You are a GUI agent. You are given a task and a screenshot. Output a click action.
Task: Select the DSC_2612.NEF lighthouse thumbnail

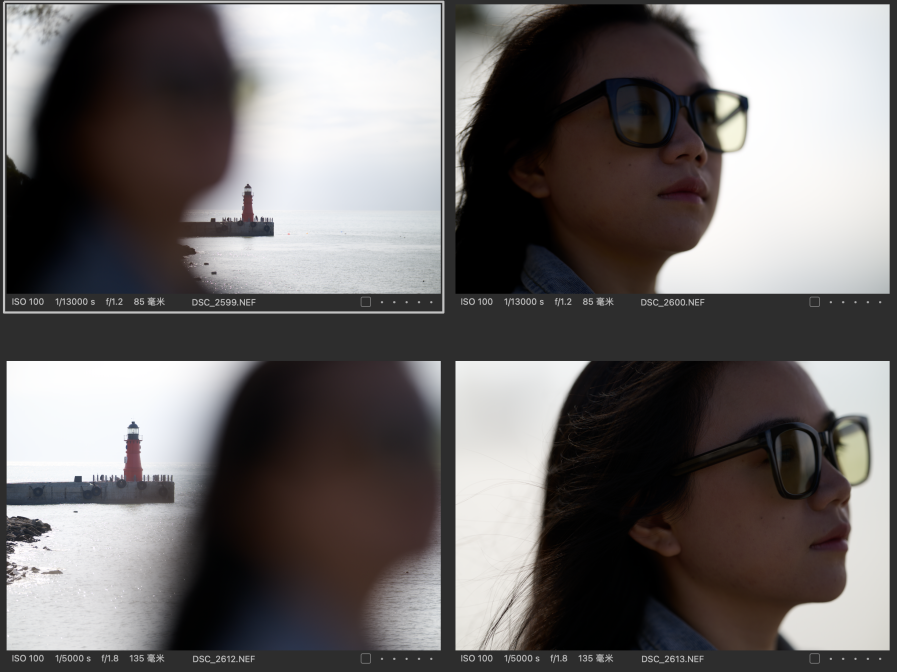tap(223, 505)
